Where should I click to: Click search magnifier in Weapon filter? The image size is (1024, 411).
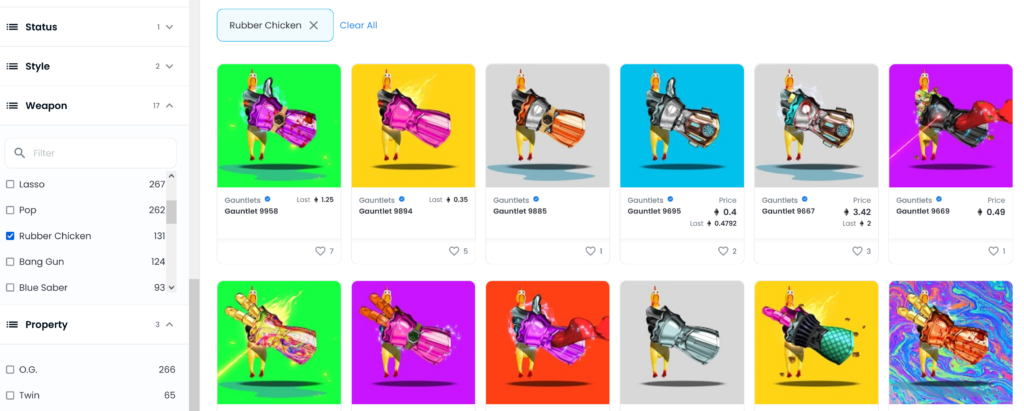(20, 153)
